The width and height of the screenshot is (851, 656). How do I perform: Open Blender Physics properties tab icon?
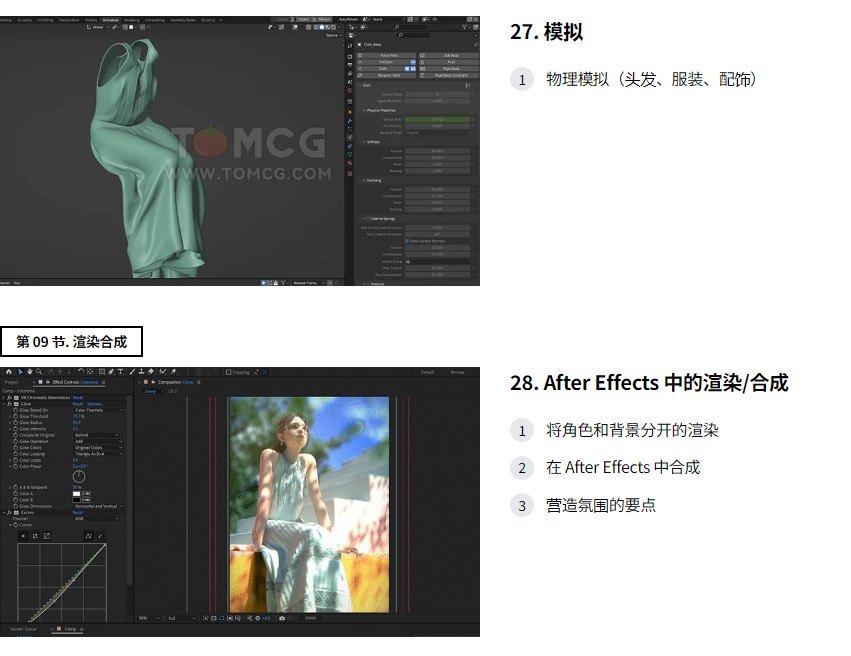(350, 137)
